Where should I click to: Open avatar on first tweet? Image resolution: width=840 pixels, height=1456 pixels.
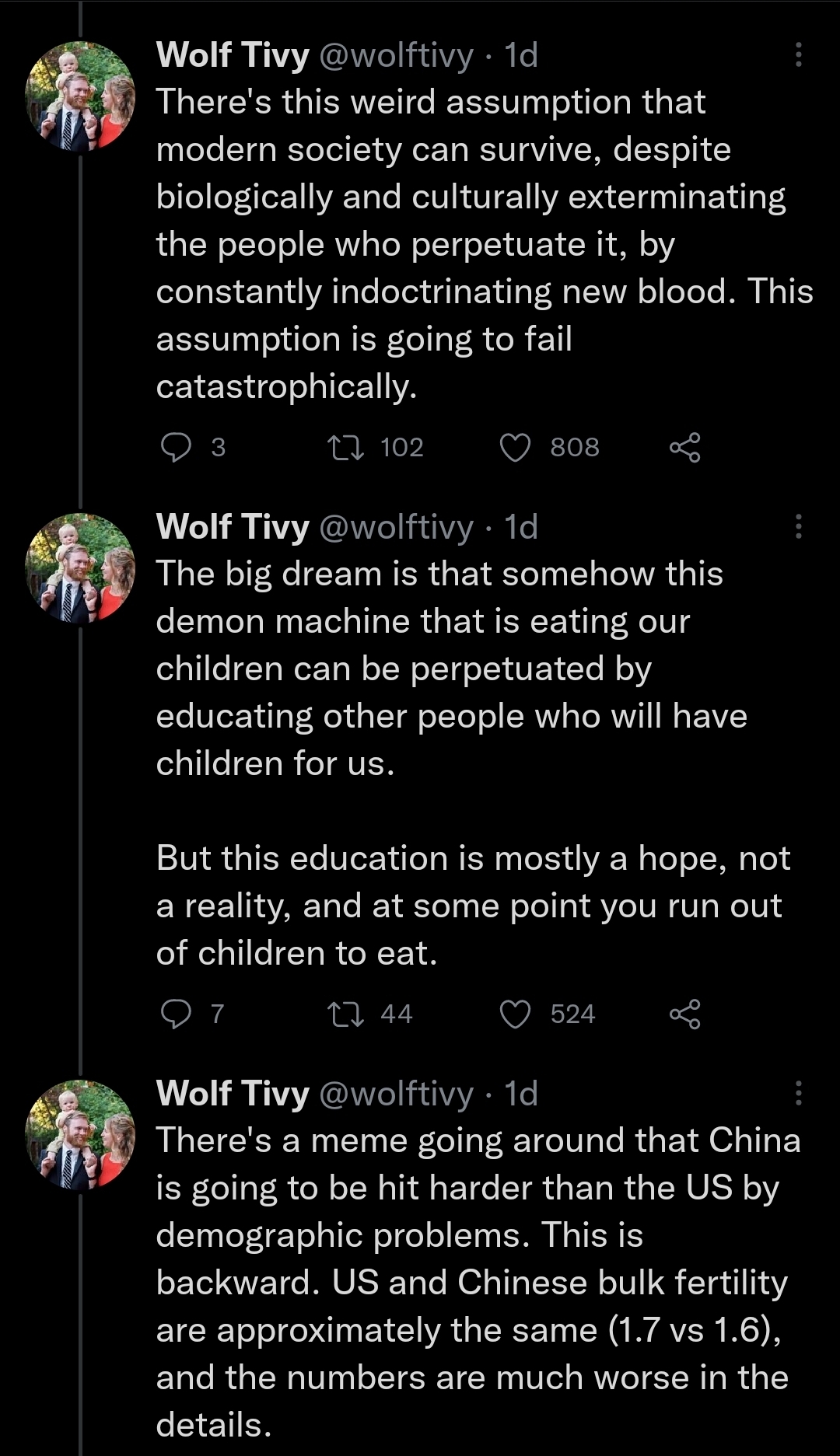80,96
